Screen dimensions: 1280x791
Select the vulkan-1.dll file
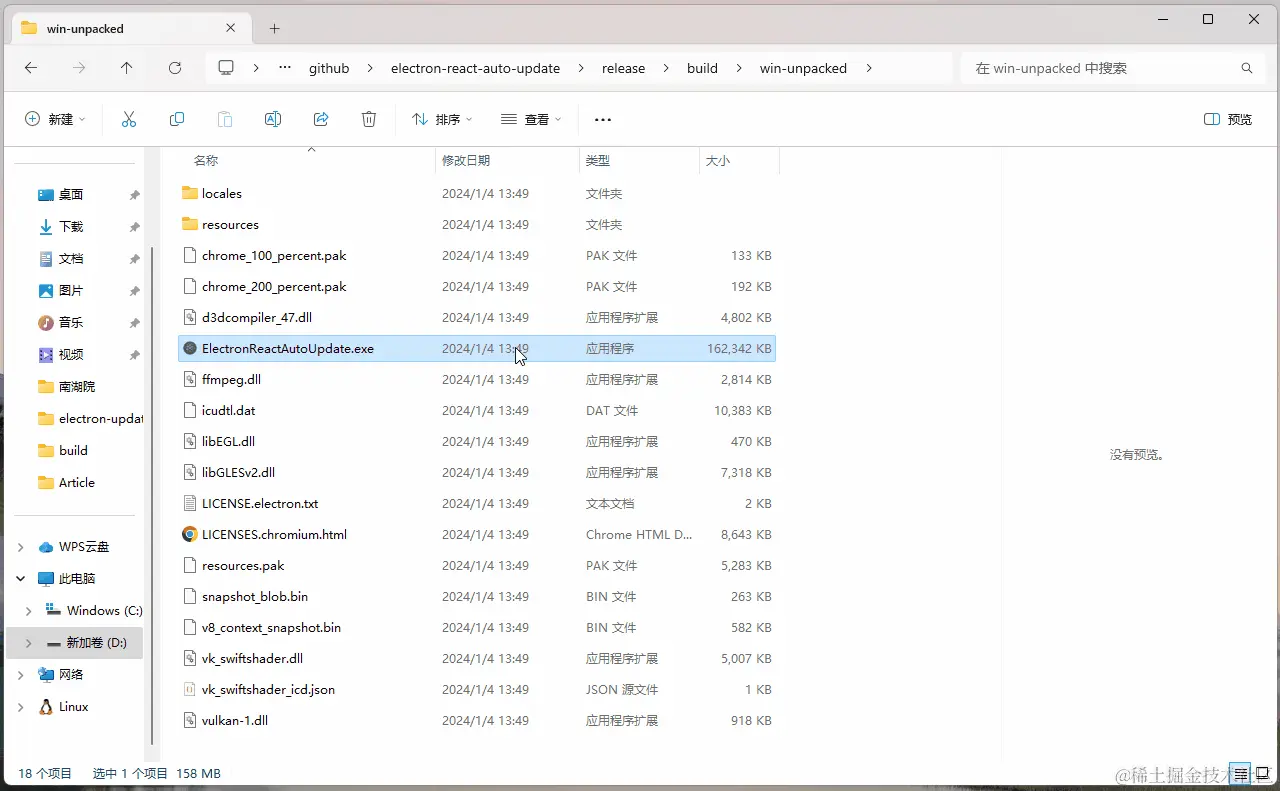tap(476, 720)
